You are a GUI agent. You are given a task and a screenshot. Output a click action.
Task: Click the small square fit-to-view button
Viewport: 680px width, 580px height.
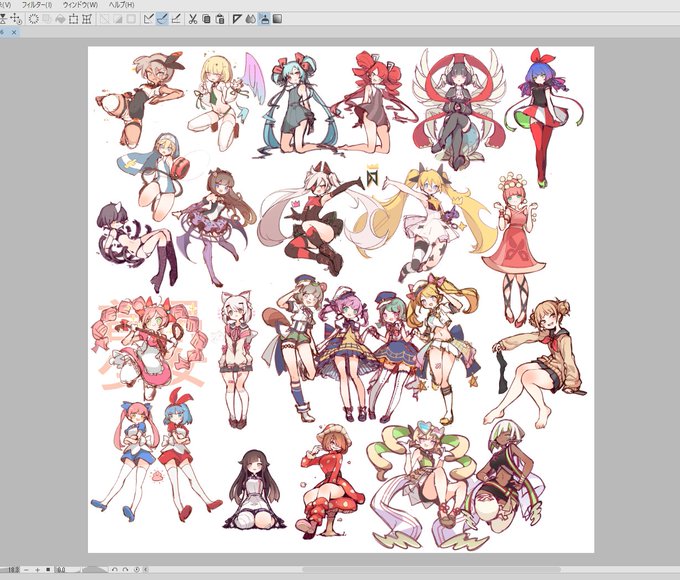(x=48, y=570)
